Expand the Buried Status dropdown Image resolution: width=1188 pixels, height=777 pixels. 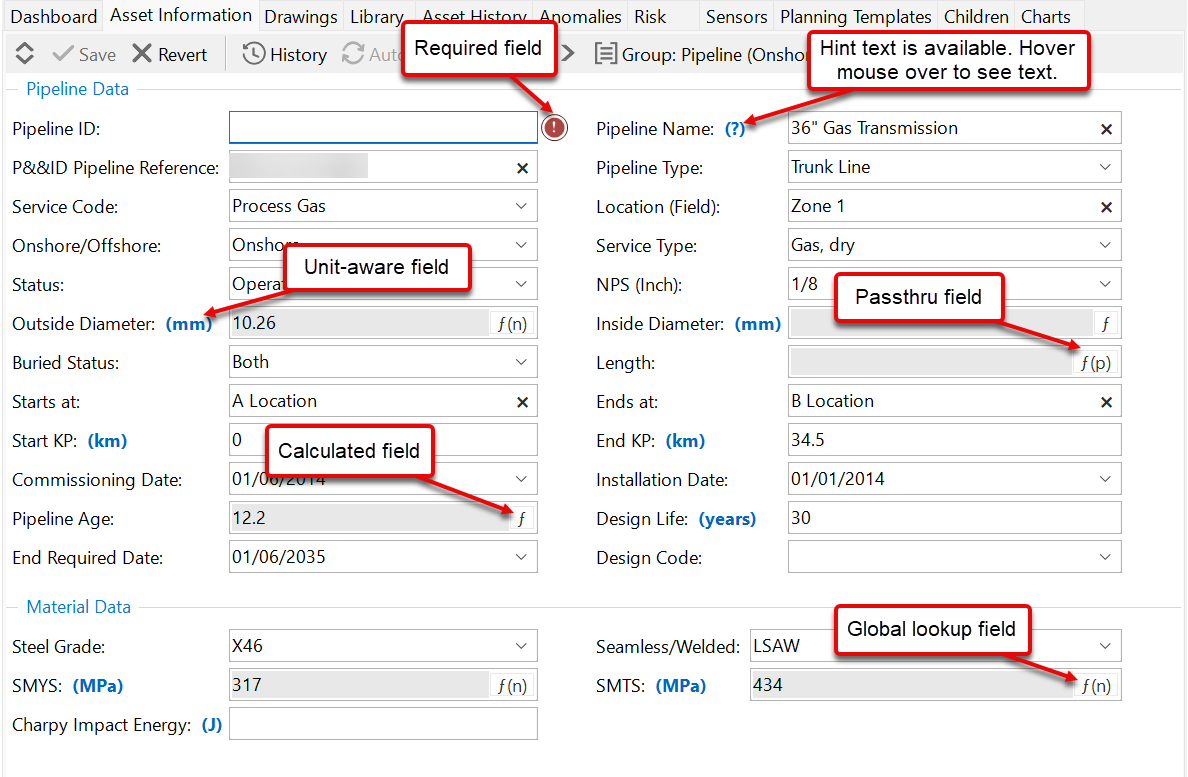coord(521,362)
